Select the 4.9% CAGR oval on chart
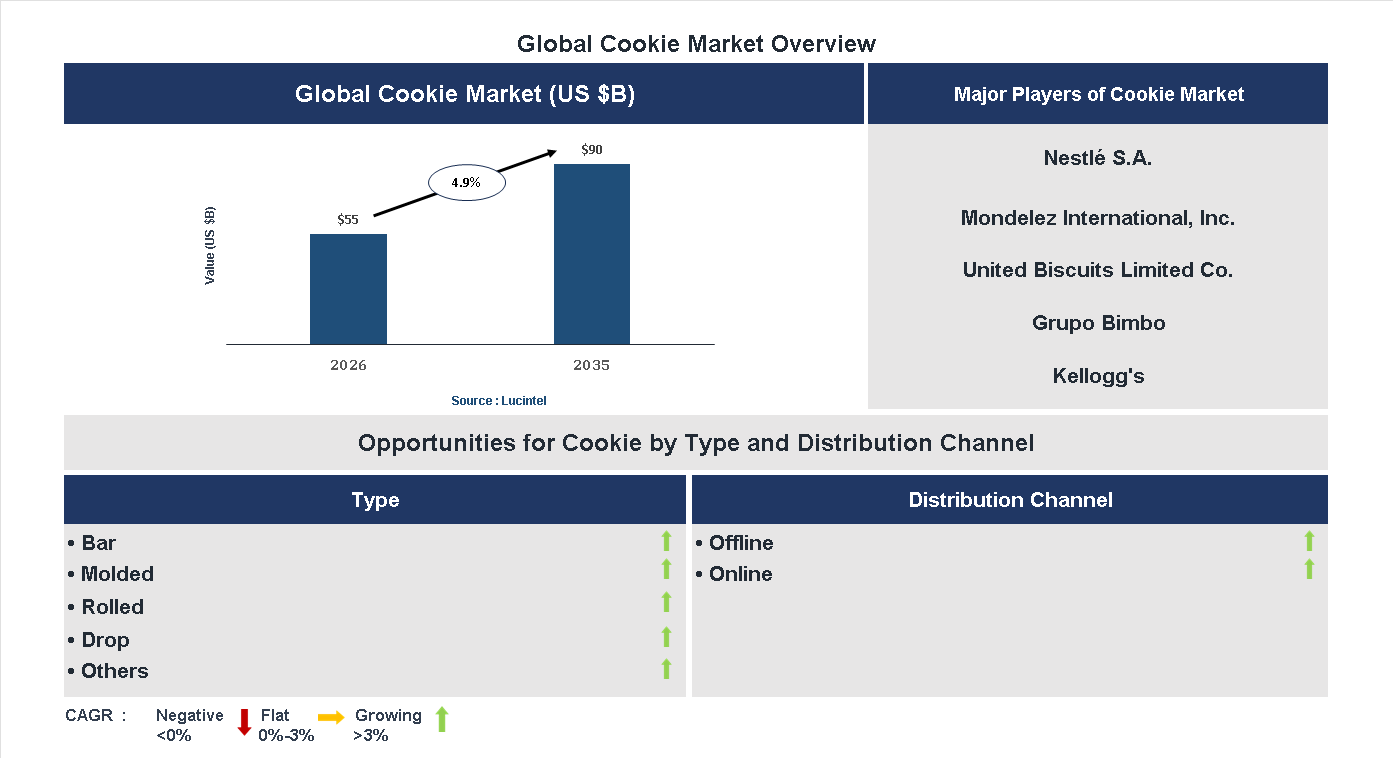This screenshot has height=758, width=1393. 467,182
